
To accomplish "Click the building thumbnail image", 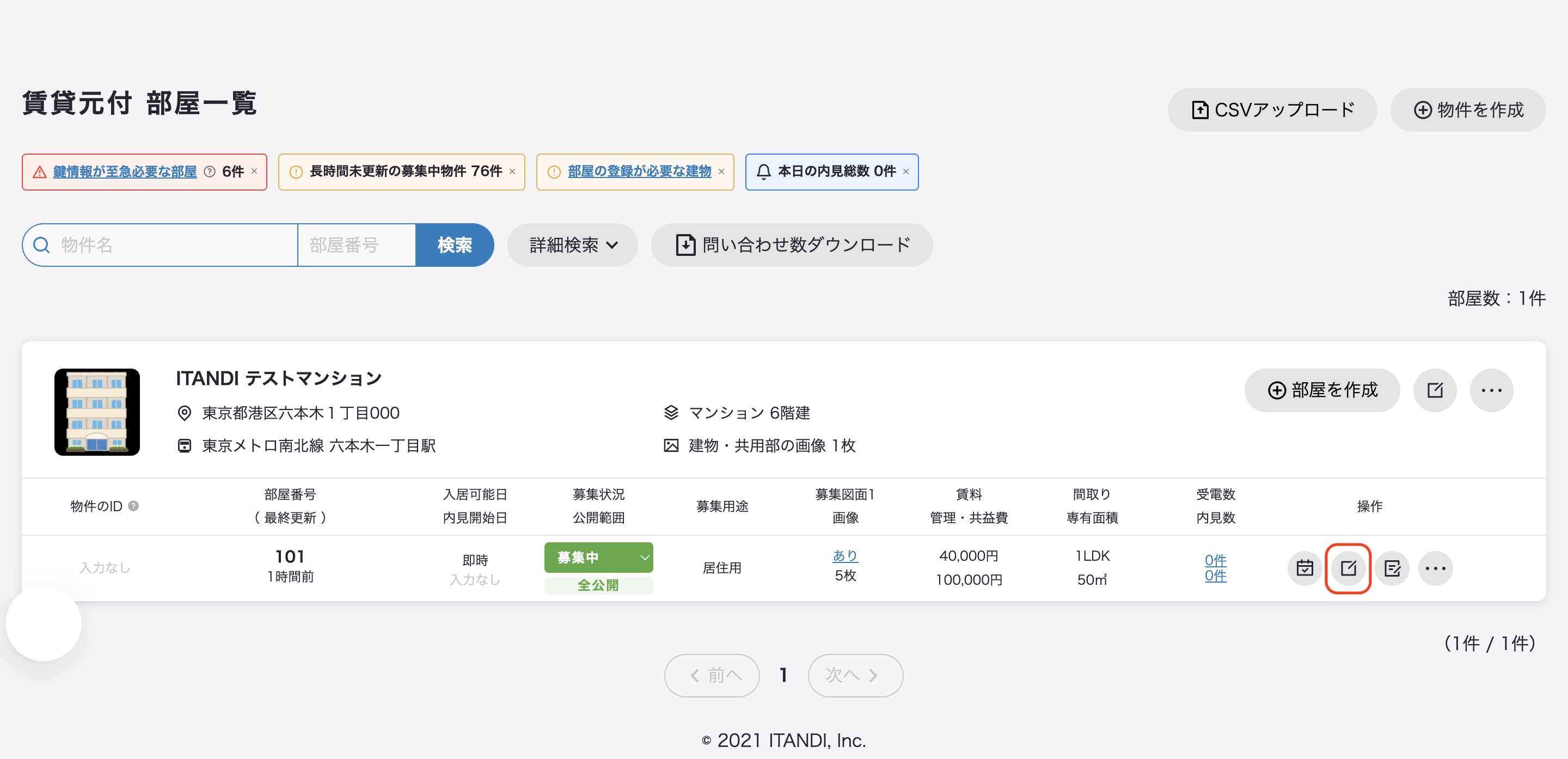I will [x=97, y=412].
